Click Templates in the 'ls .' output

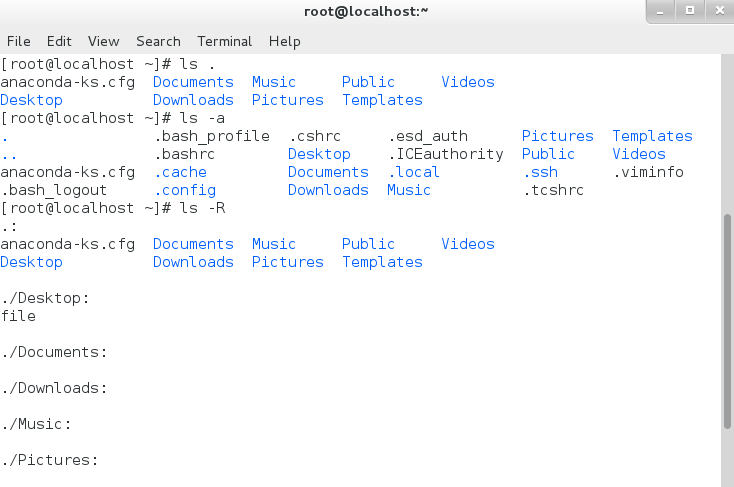pyautogui.click(x=382, y=100)
